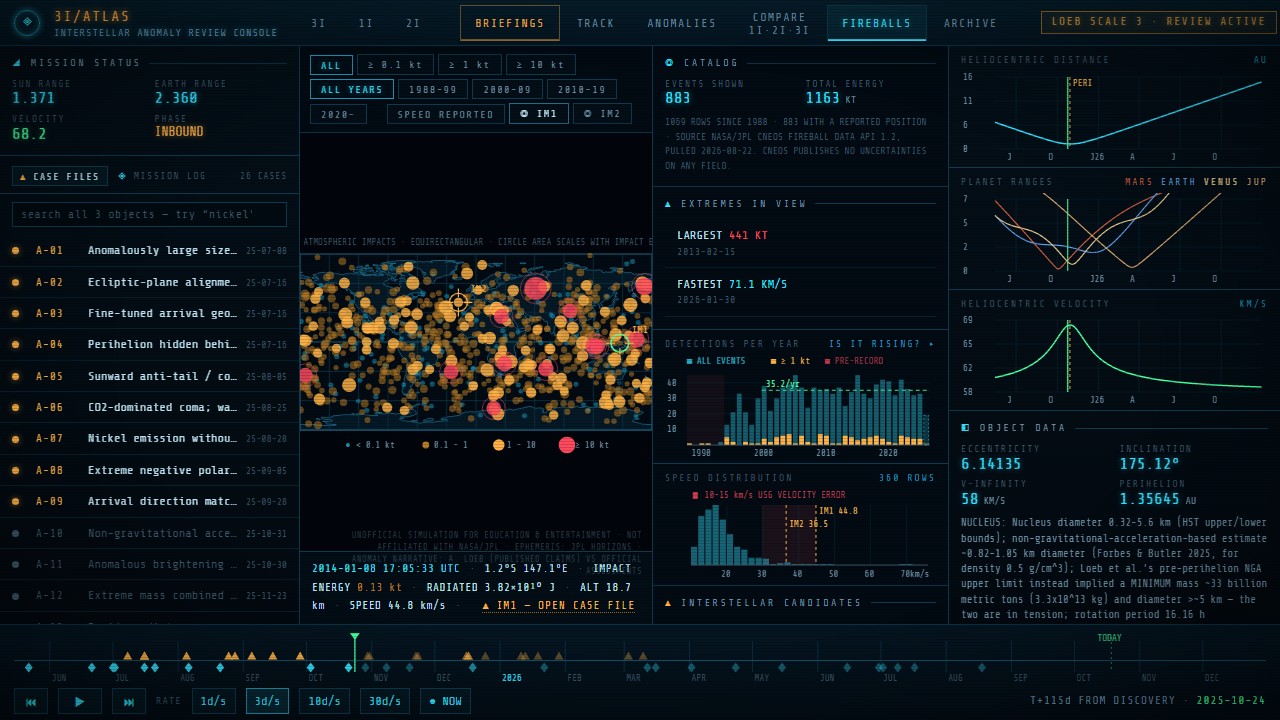Click the orange crosshair marker on the map

click(x=458, y=302)
